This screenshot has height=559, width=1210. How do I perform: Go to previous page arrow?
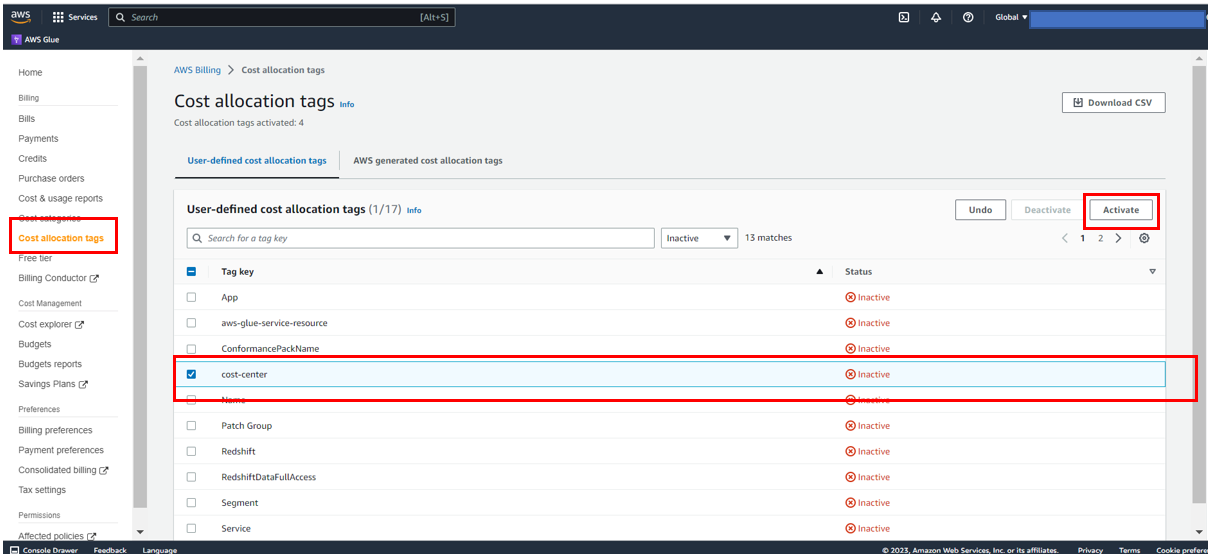[x=1065, y=238]
